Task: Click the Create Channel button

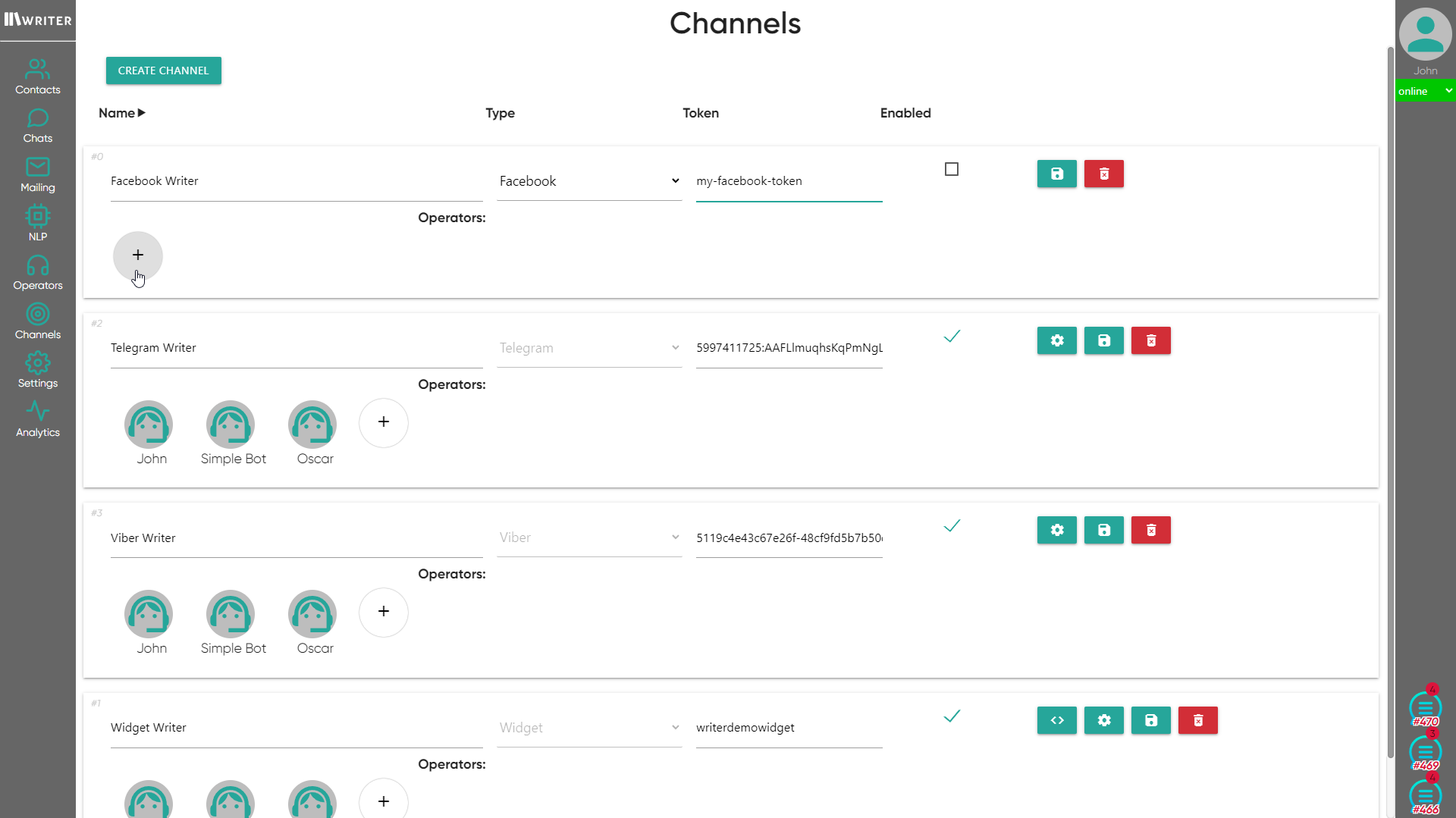Action: 164,71
